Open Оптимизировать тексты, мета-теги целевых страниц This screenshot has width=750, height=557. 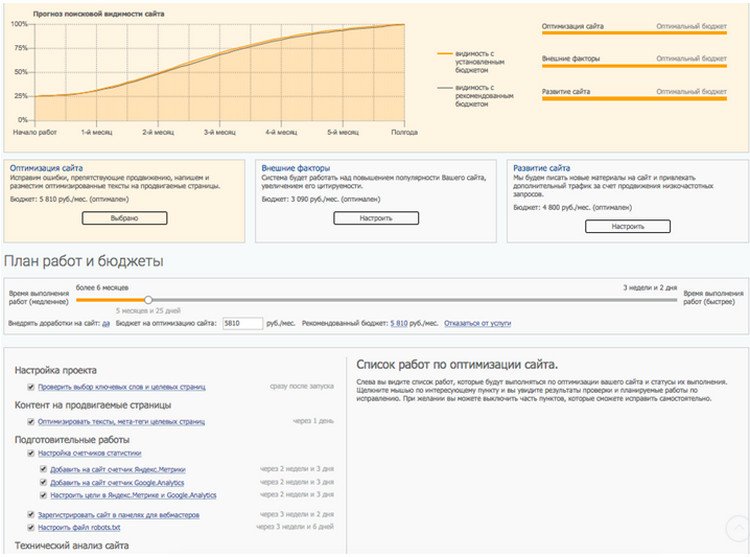click(121, 422)
